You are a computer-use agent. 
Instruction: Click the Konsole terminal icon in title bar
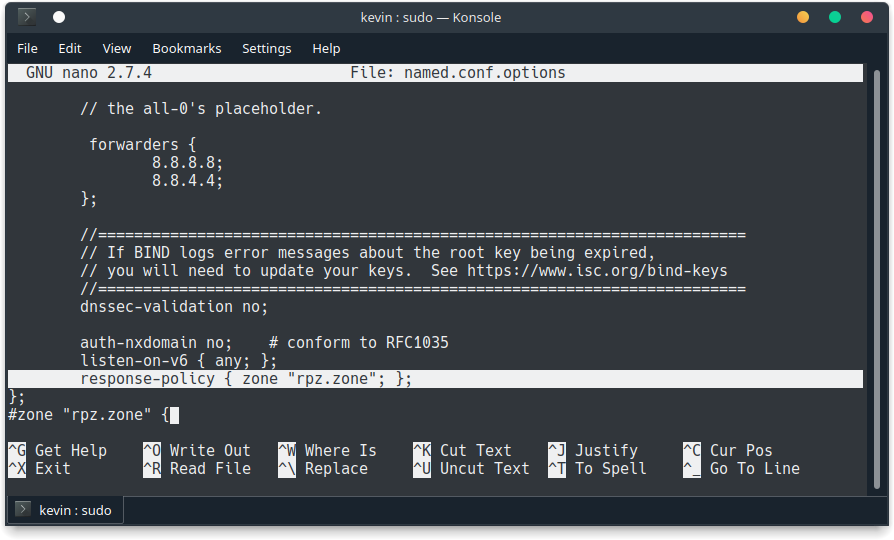(26, 17)
